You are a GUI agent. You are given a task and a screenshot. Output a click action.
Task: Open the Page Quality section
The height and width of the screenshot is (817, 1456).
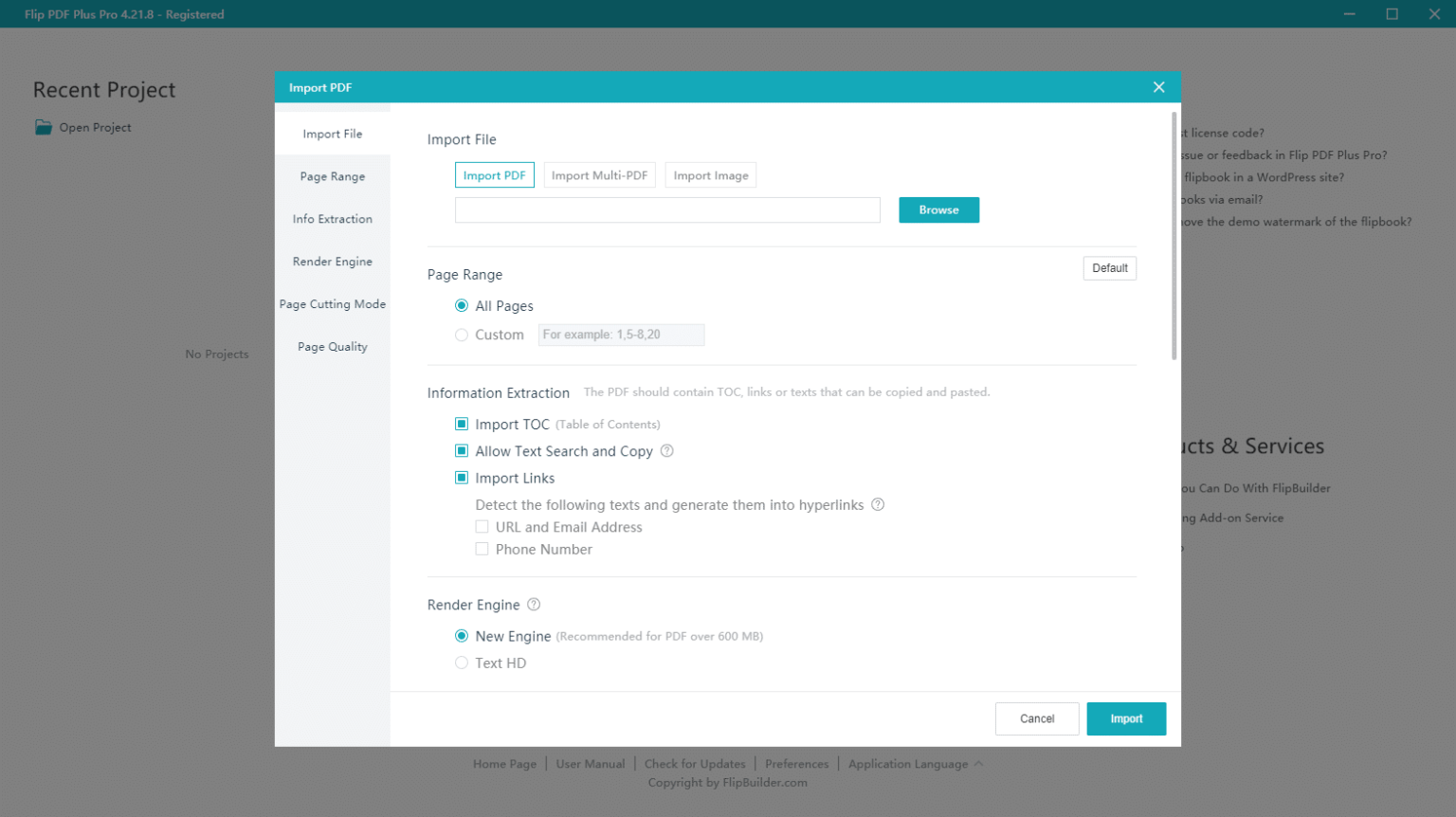point(333,347)
